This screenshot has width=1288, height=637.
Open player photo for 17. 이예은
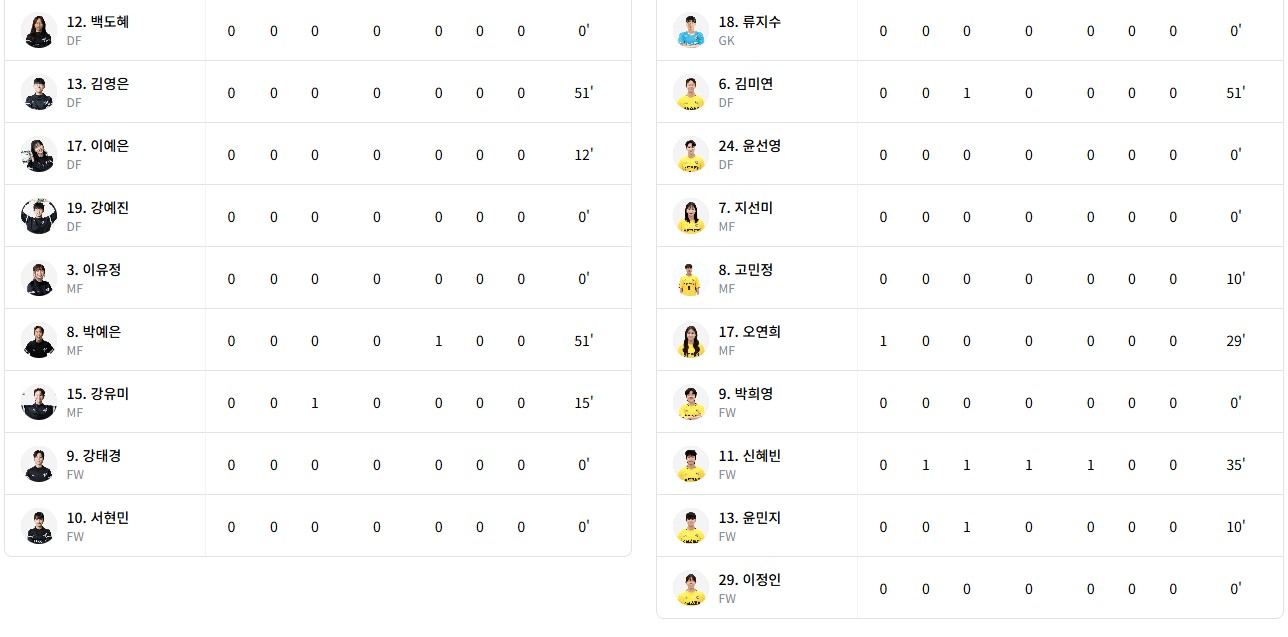[39, 154]
